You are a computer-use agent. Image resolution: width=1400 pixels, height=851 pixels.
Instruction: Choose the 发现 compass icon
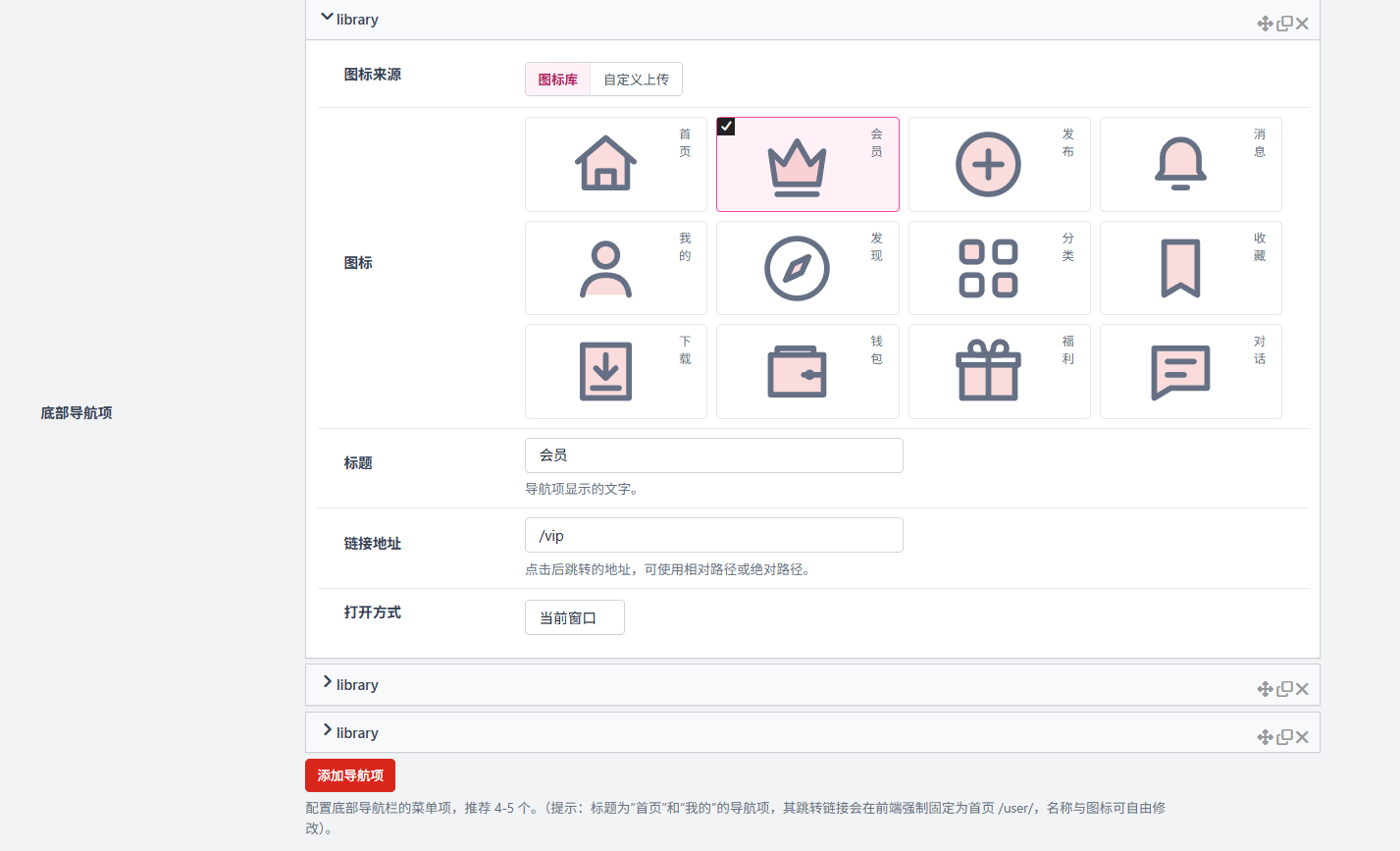(x=807, y=268)
